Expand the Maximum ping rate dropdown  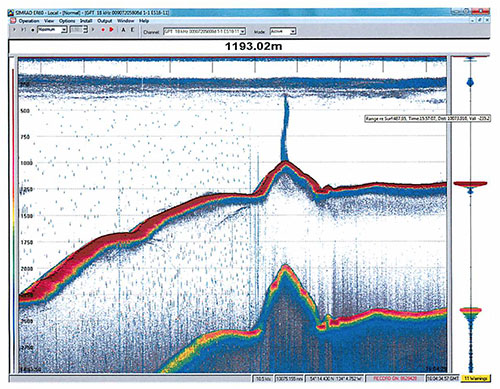point(64,30)
